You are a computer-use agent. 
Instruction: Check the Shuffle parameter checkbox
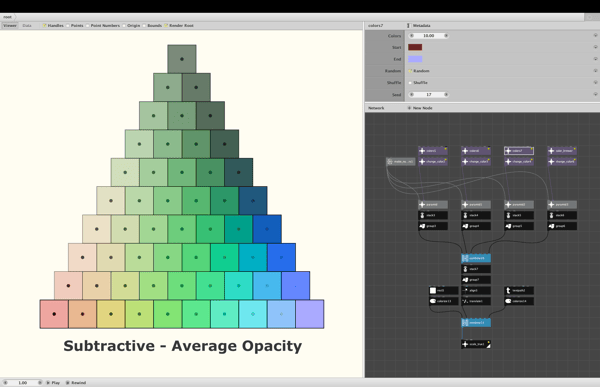pos(410,83)
